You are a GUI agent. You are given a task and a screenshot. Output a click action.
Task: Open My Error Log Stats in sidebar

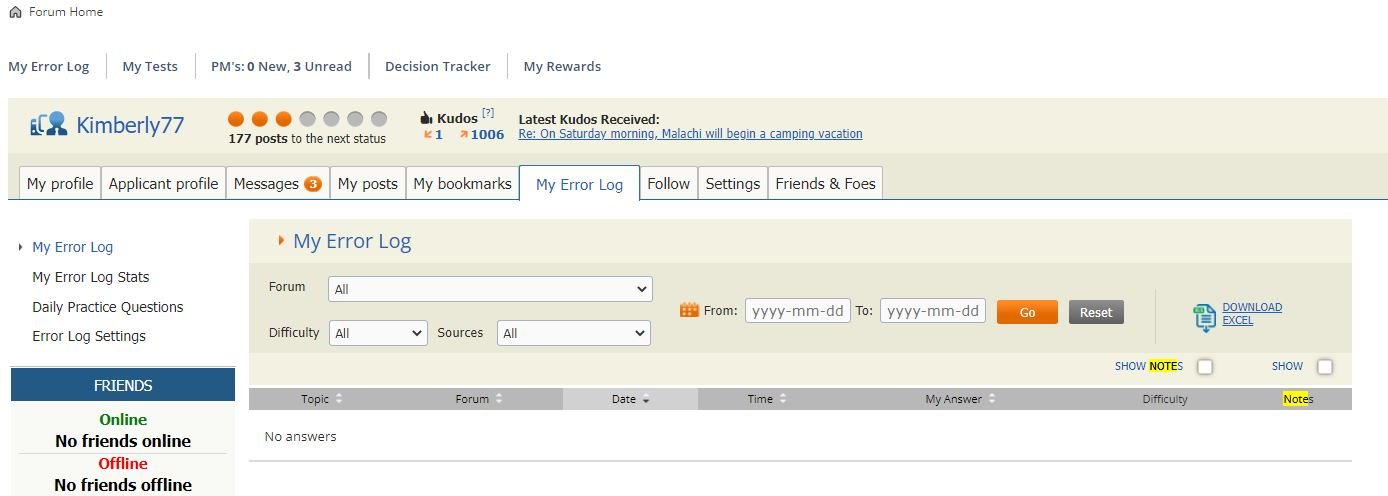tap(91, 277)
